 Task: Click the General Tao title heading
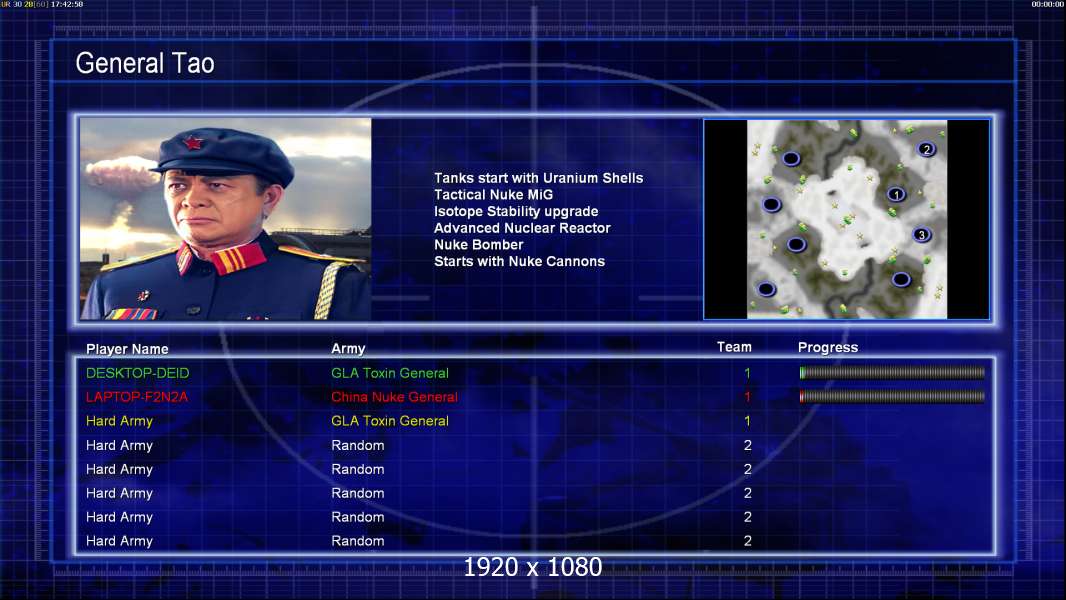(145, 63)
